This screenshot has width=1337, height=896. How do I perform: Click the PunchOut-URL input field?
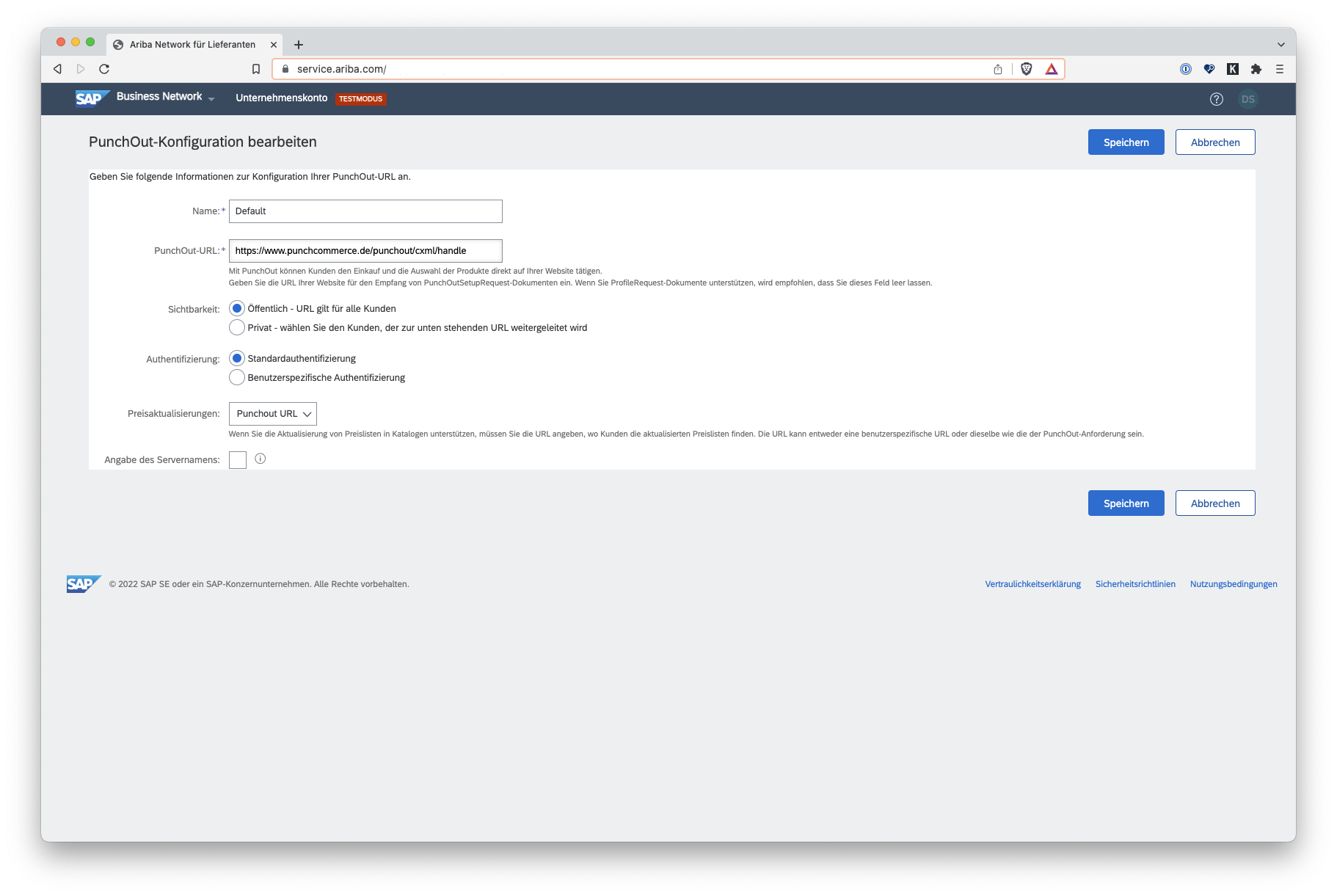point(365,251)
